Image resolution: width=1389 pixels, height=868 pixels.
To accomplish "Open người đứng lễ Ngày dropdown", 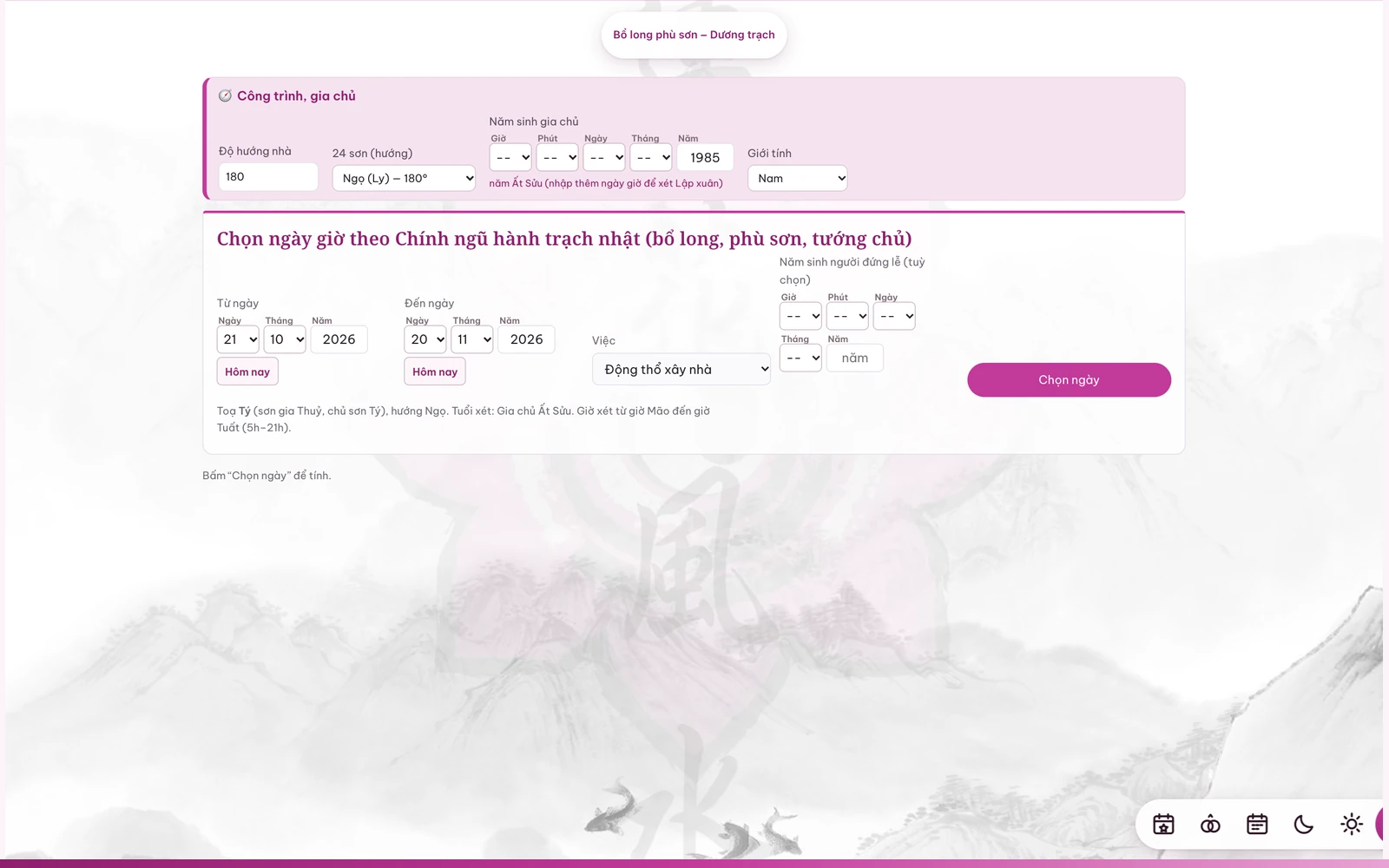I will tap(894, 316).
